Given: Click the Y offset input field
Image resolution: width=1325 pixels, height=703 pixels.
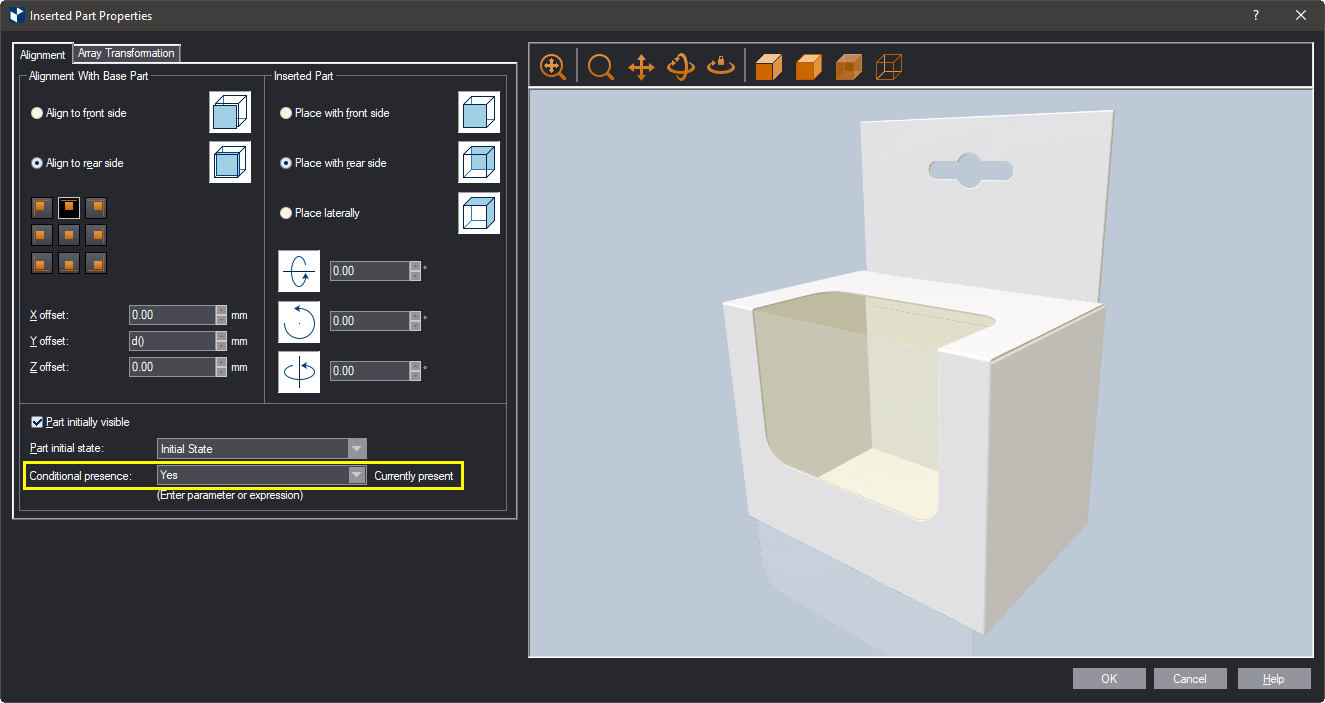Looking at the screenshot, I should coord(172,341).
